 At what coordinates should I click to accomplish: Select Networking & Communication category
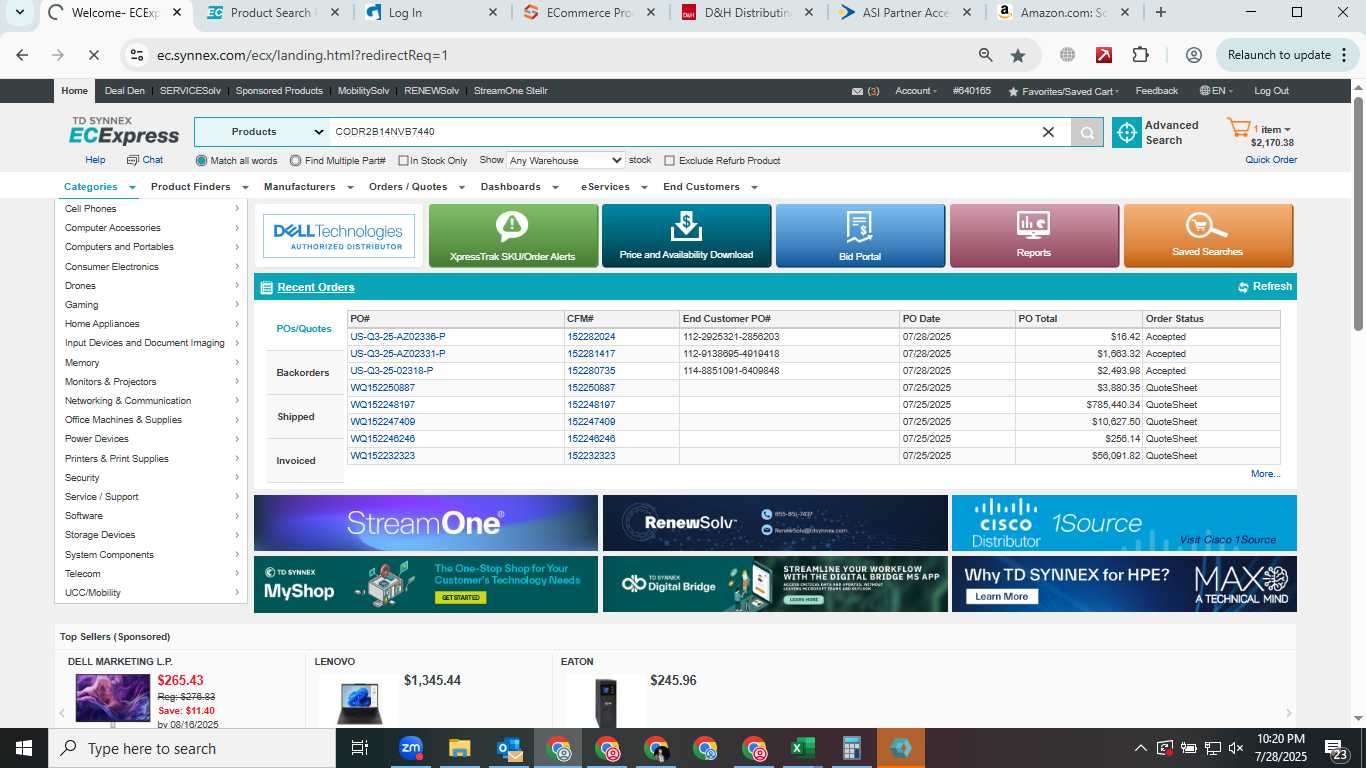coord(128,401)
